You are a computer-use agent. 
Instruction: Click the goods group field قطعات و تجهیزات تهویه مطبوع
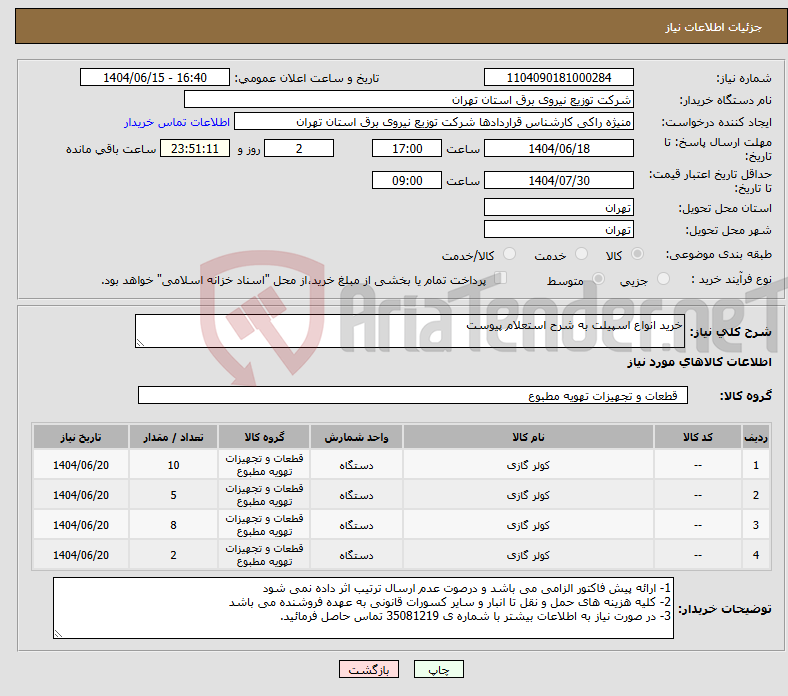point(413,395)
